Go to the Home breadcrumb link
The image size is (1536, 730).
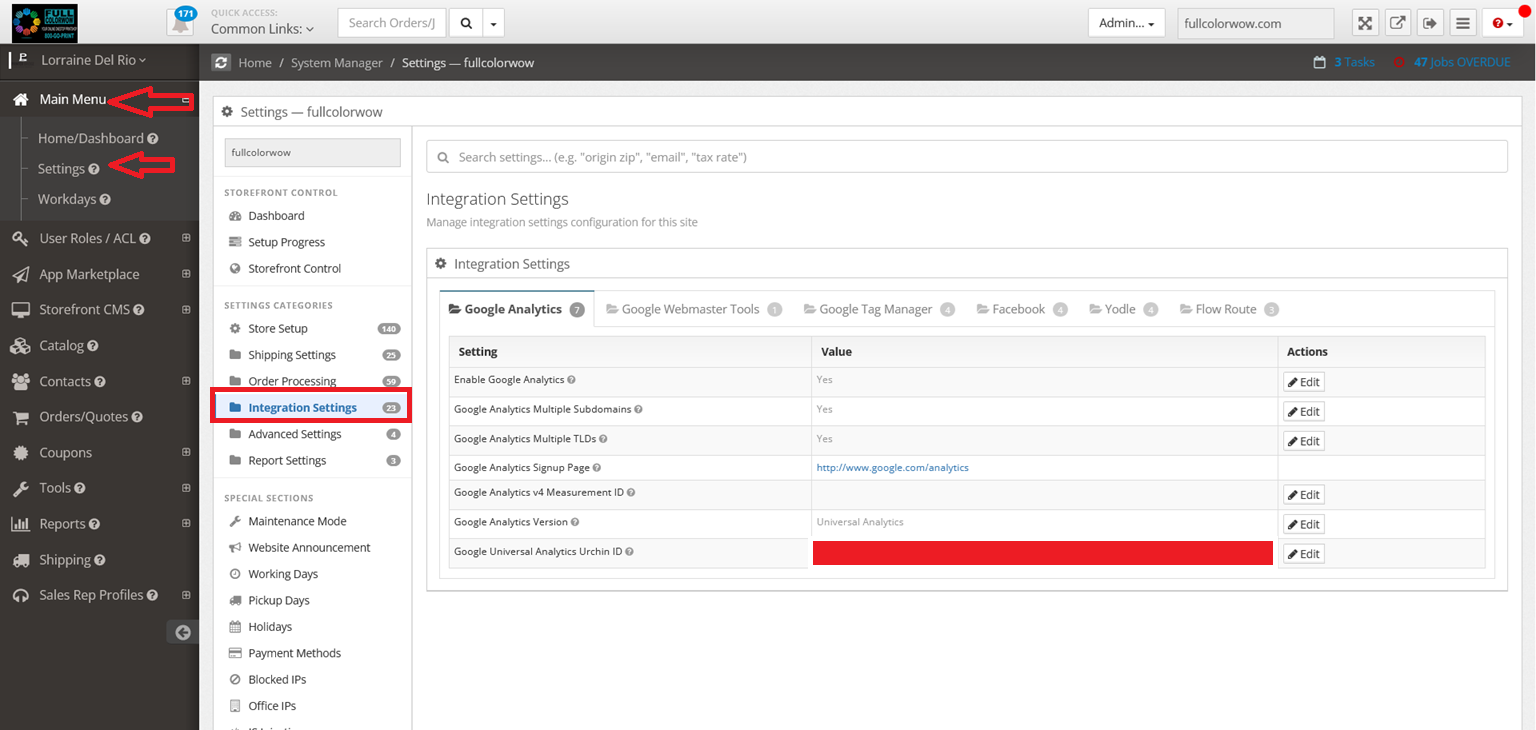click(255, 62)
